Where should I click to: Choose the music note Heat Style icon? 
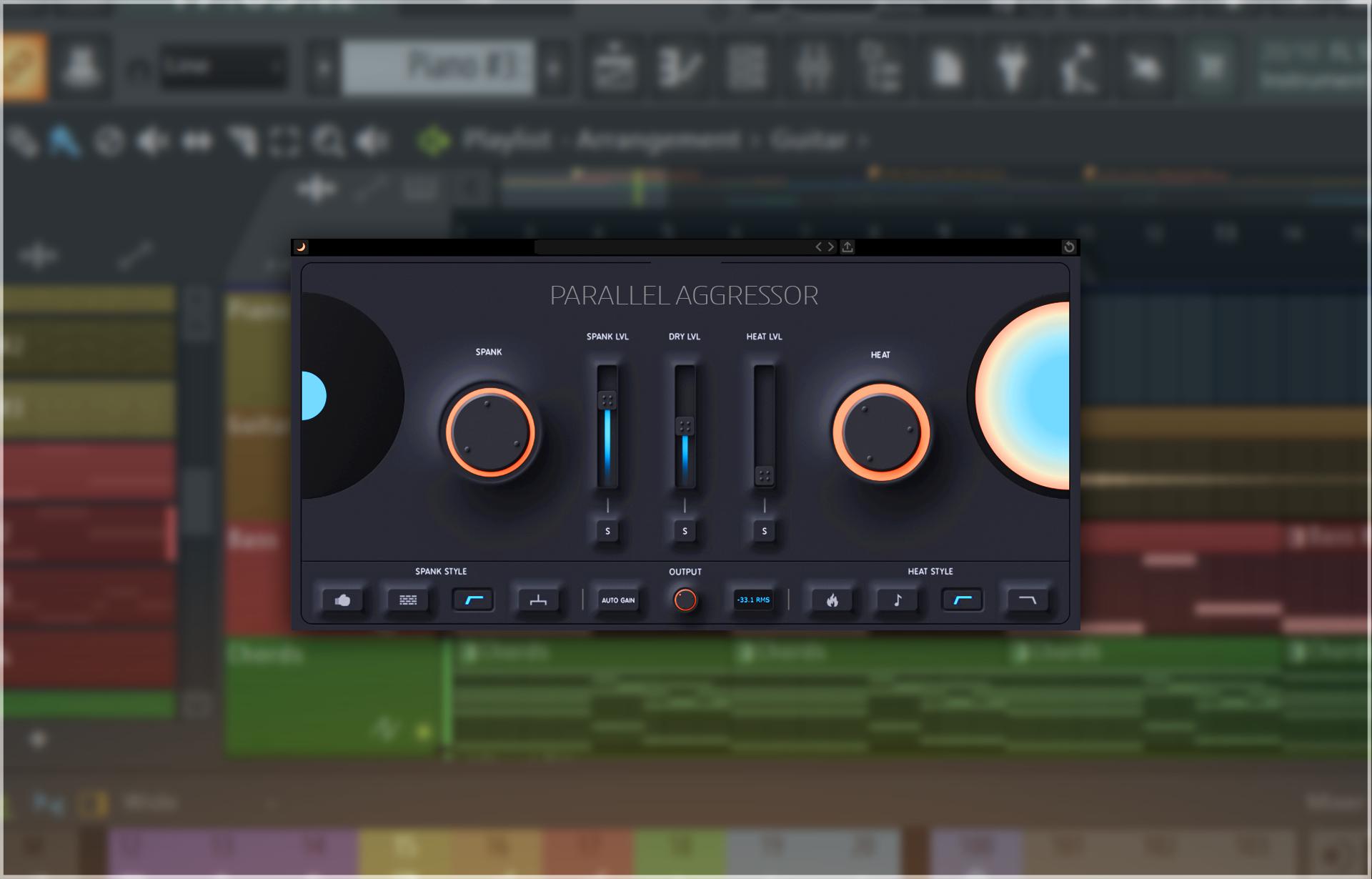(898, 600)
